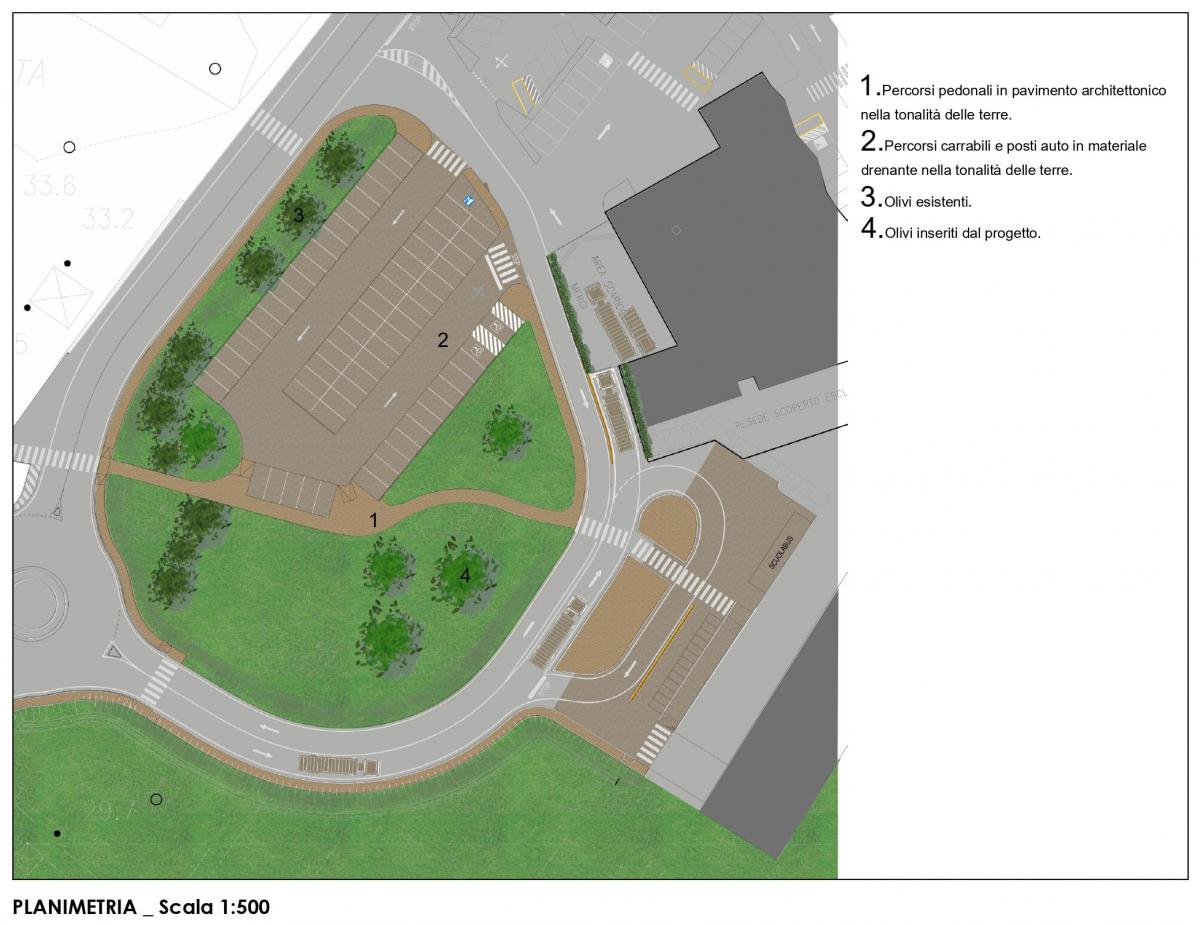Click number 4 marker on the new olive tree
The width and height of the screenshot is (1200, 925).
pos(465,575)
